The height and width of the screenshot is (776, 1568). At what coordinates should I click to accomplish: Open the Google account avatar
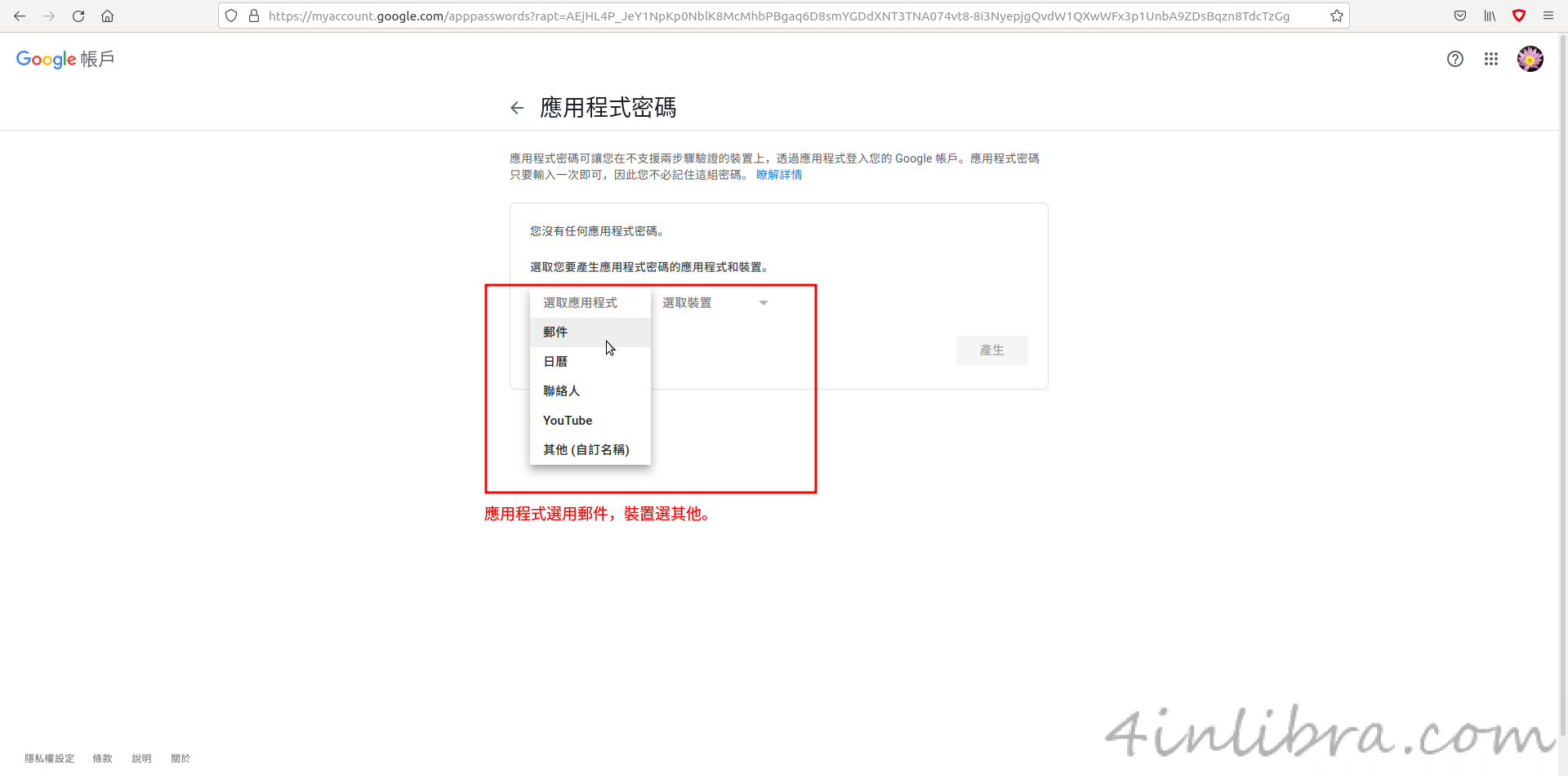click(1530, 59)
